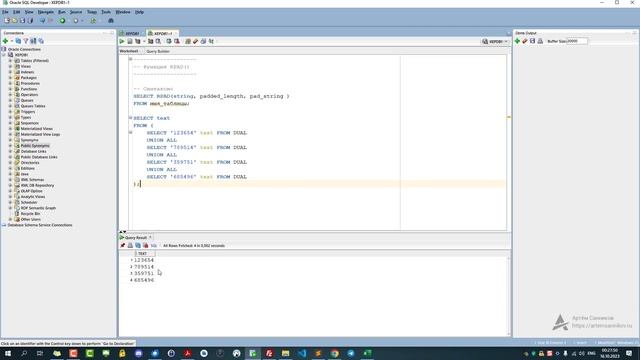Open the Edit menu
640x360 pixels.
coord(16,12)
